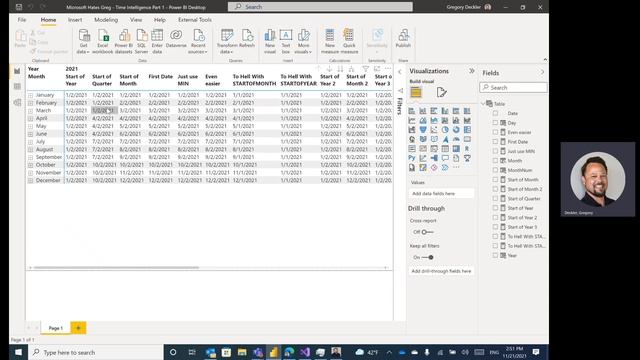Viewport: 640px width, 360px height.
Task: Open the Help ribbon tab
Action: (x=160, y=20)
